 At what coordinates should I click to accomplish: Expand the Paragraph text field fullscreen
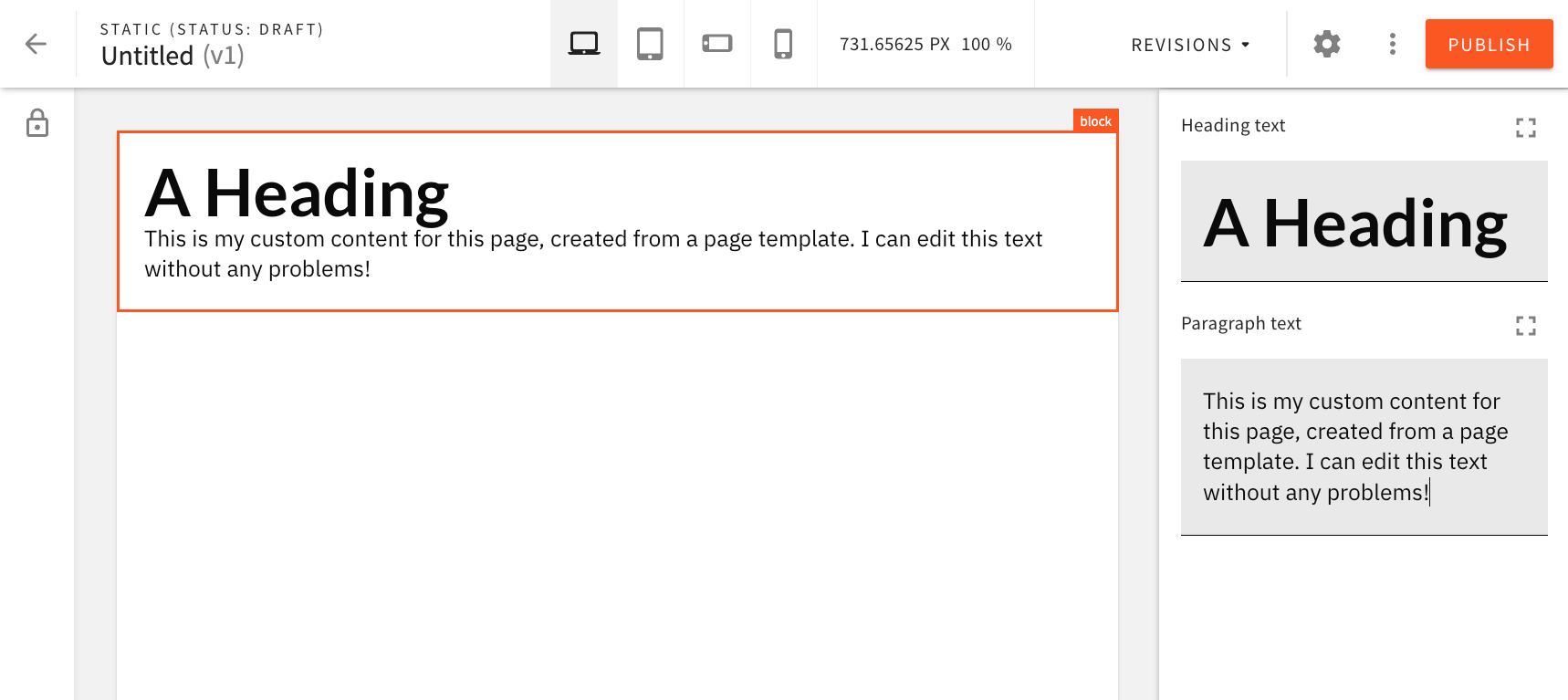(x=1525, y=326)
